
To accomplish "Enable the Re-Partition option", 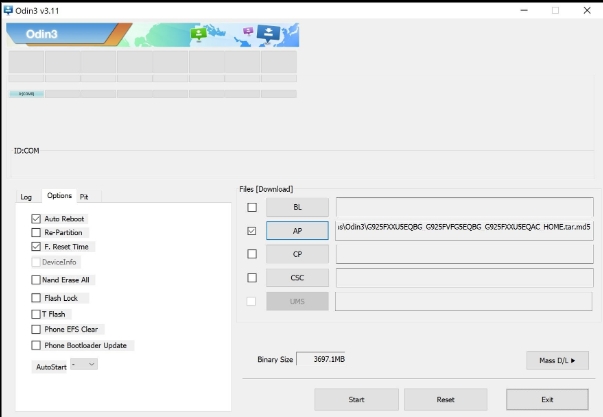I will [36, 232].
